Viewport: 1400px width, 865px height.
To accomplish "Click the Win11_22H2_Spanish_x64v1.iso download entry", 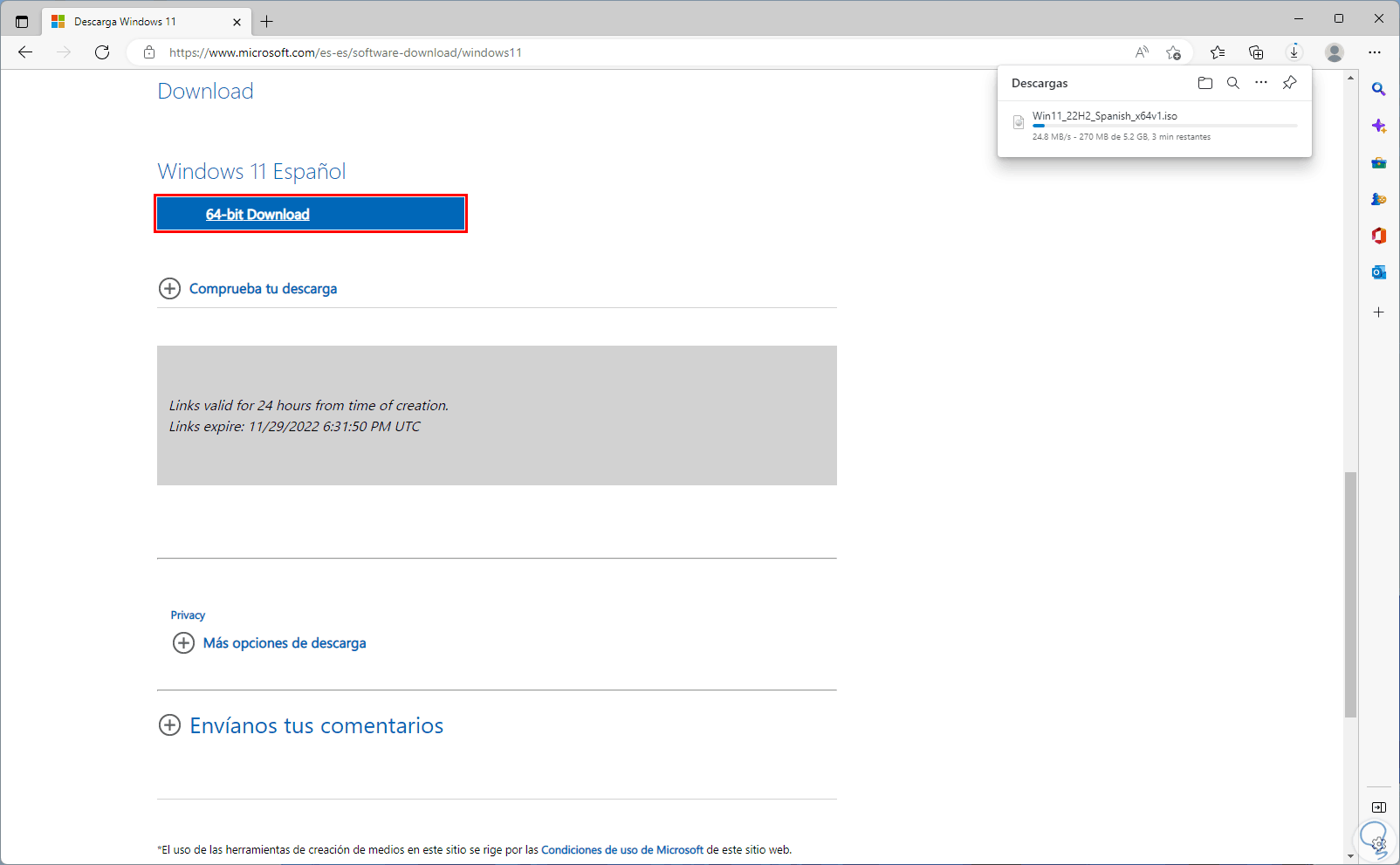I will tap(1155, 127).
